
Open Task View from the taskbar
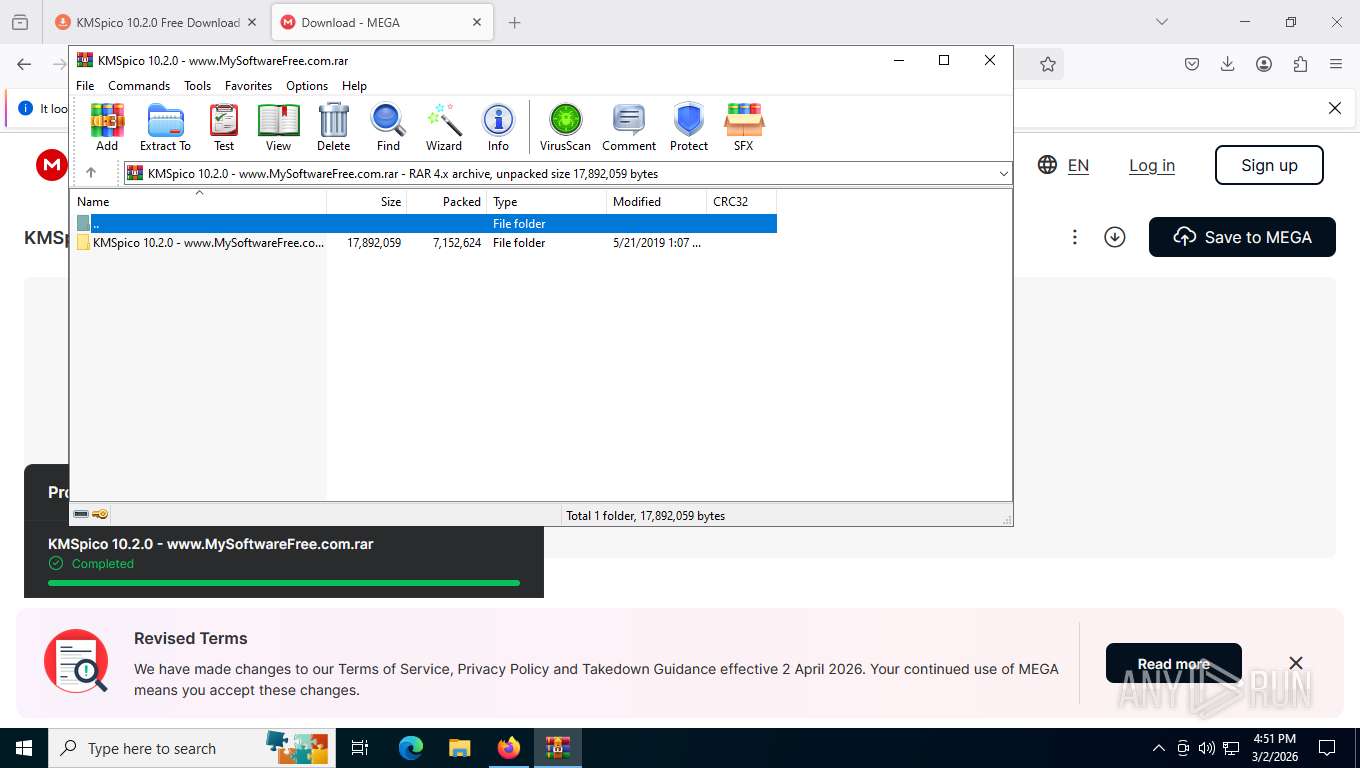coord(360,748)
